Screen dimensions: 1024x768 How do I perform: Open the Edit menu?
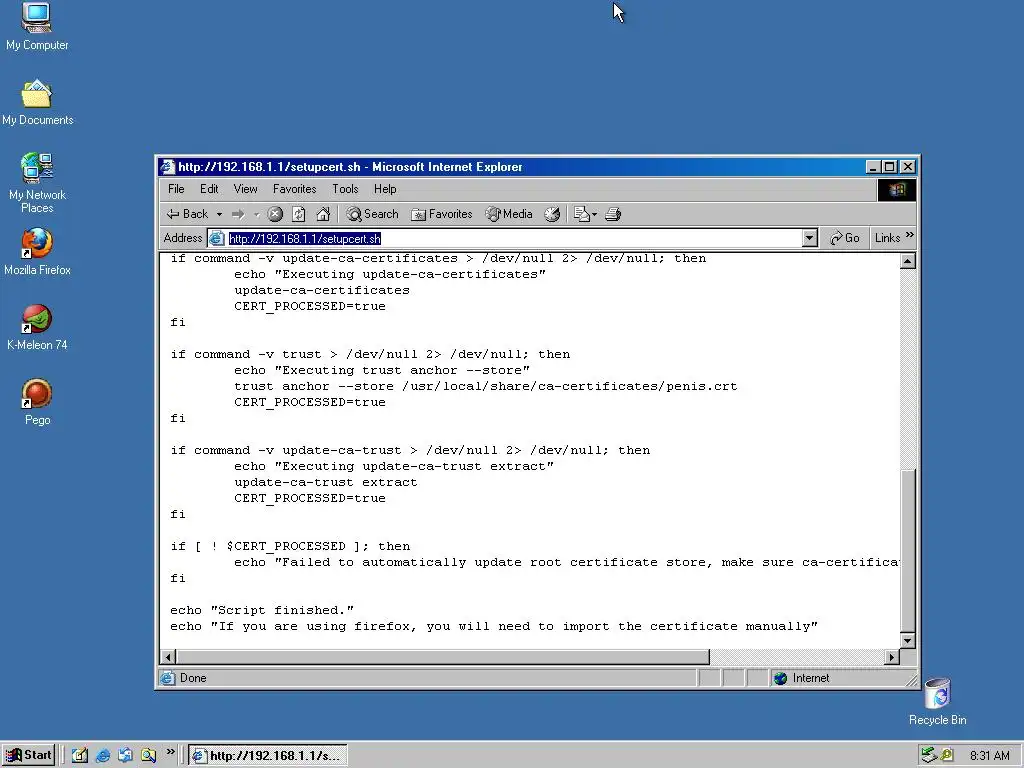point(209,189)
